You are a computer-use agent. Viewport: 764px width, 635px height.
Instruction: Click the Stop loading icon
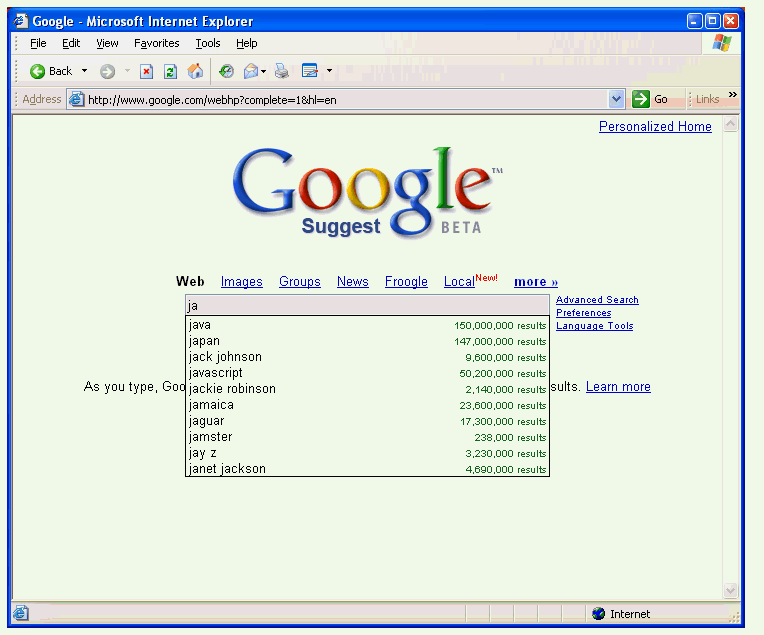point(146,71)
